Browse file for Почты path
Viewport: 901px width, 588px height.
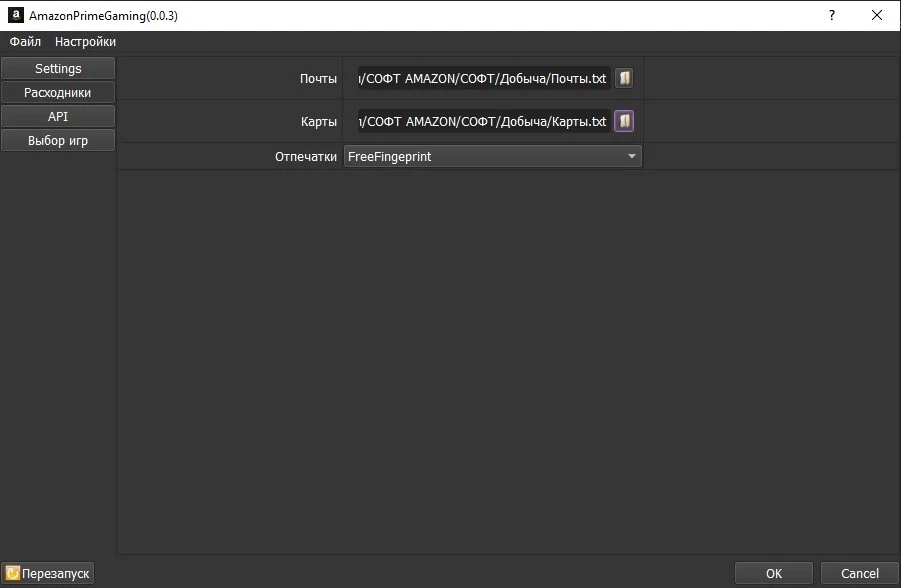pyautogui.click(x=624, y=78)
